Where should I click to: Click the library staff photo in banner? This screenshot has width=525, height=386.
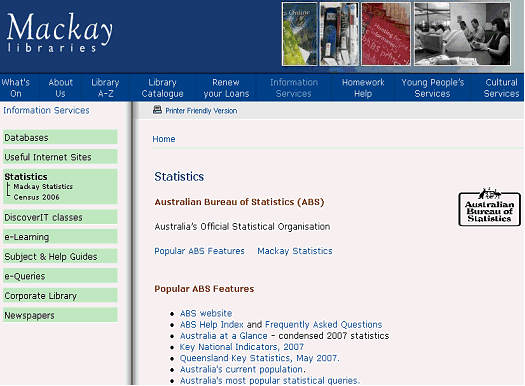coord(462,34)
